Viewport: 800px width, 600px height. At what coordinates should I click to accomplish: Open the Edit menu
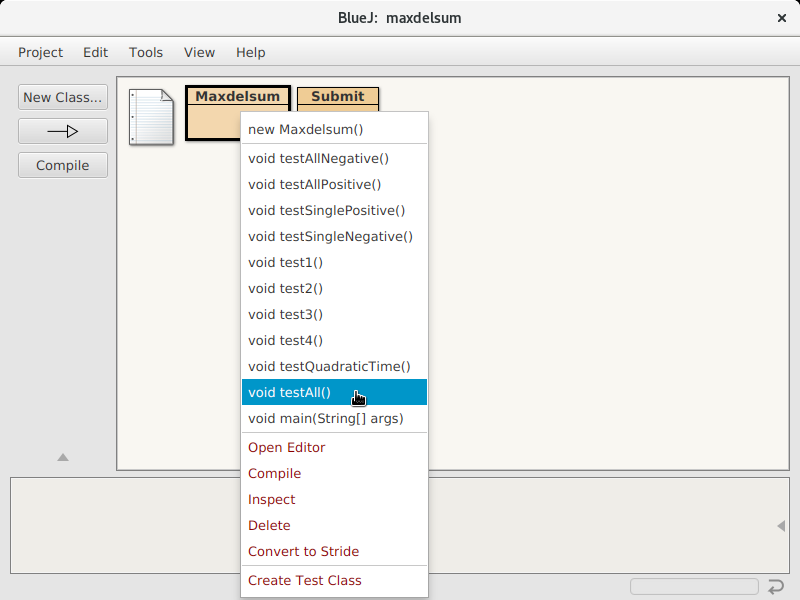click(x=95, y=53)
